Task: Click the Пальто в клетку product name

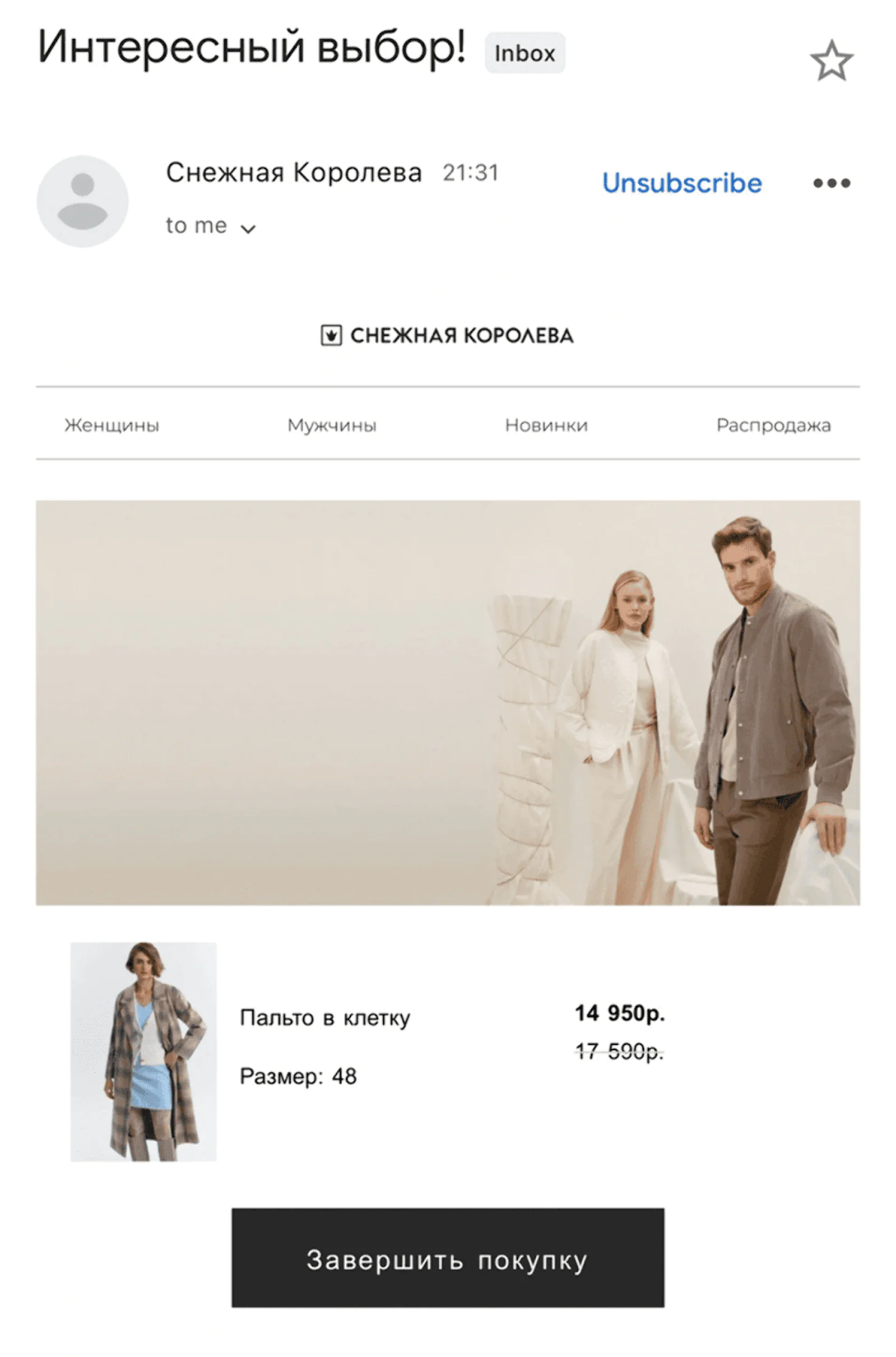Action: pyautogui.click(x=324, y=1018)
